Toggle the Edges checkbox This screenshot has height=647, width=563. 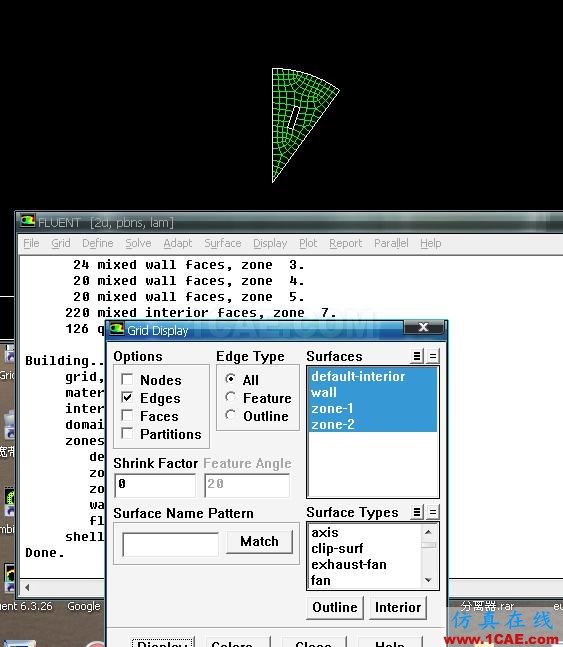pos(128,397)
